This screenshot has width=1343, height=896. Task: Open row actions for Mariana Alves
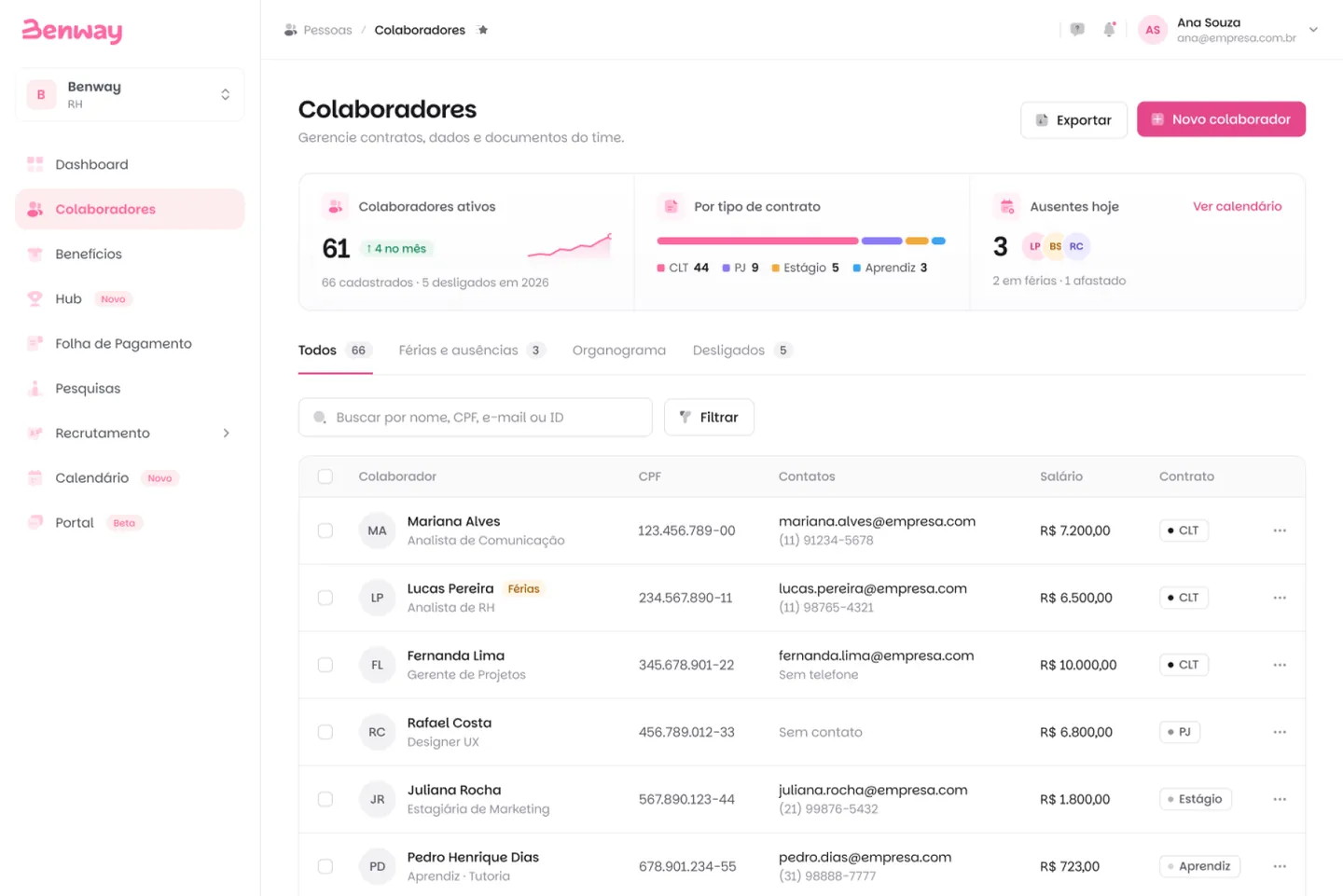point(1280,531)
